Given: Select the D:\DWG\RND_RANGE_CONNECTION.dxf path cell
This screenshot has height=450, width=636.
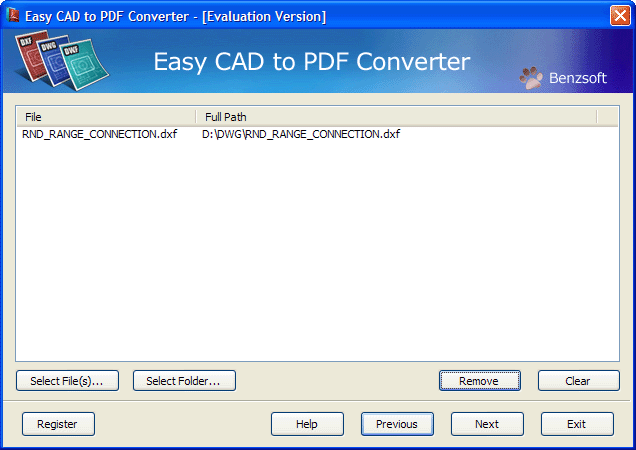Looking at the screenshot, I should (x=301, y=134).
